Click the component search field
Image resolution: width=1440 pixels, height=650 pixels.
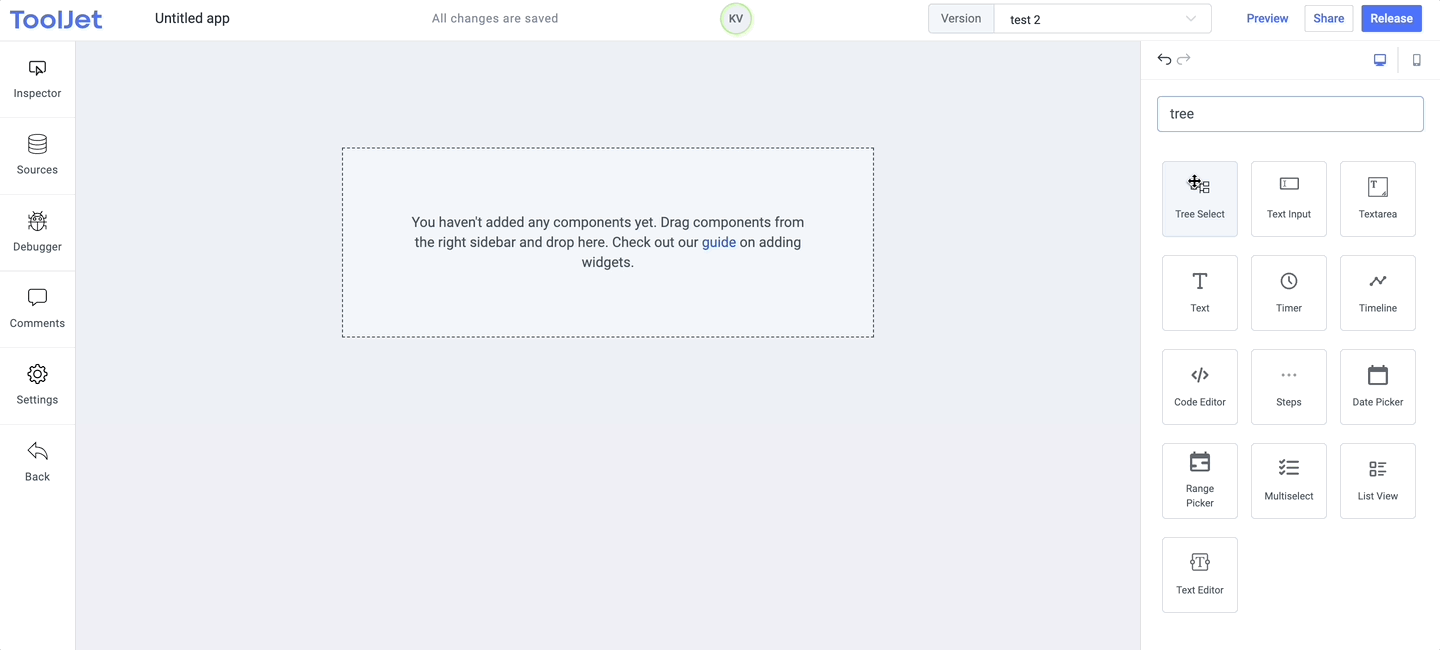coord(1290,114)
